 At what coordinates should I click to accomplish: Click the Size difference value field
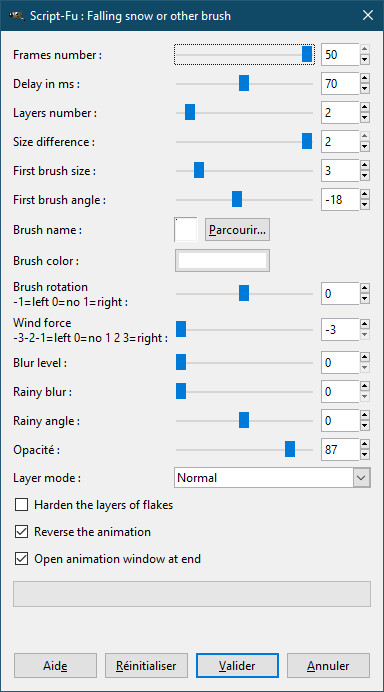(x=340, y=142)
